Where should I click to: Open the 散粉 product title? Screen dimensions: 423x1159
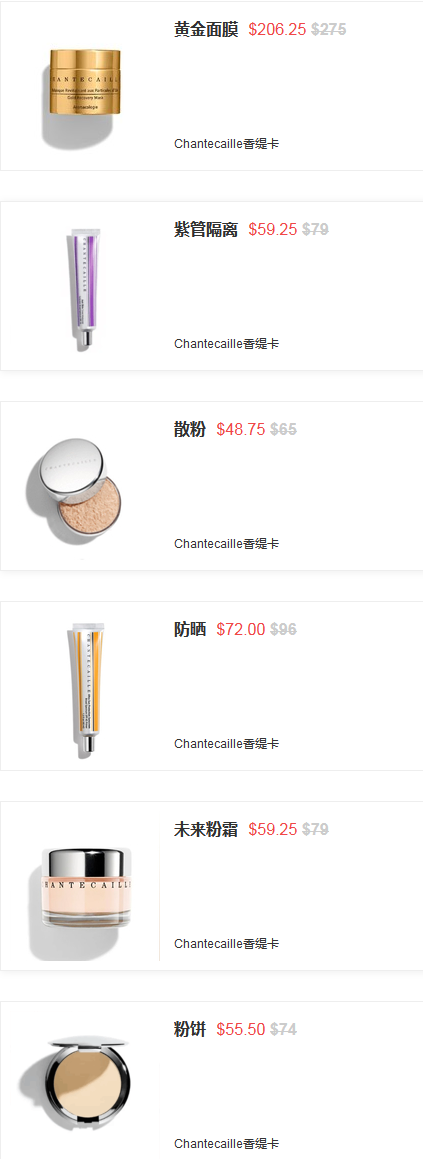coord(190,429)
